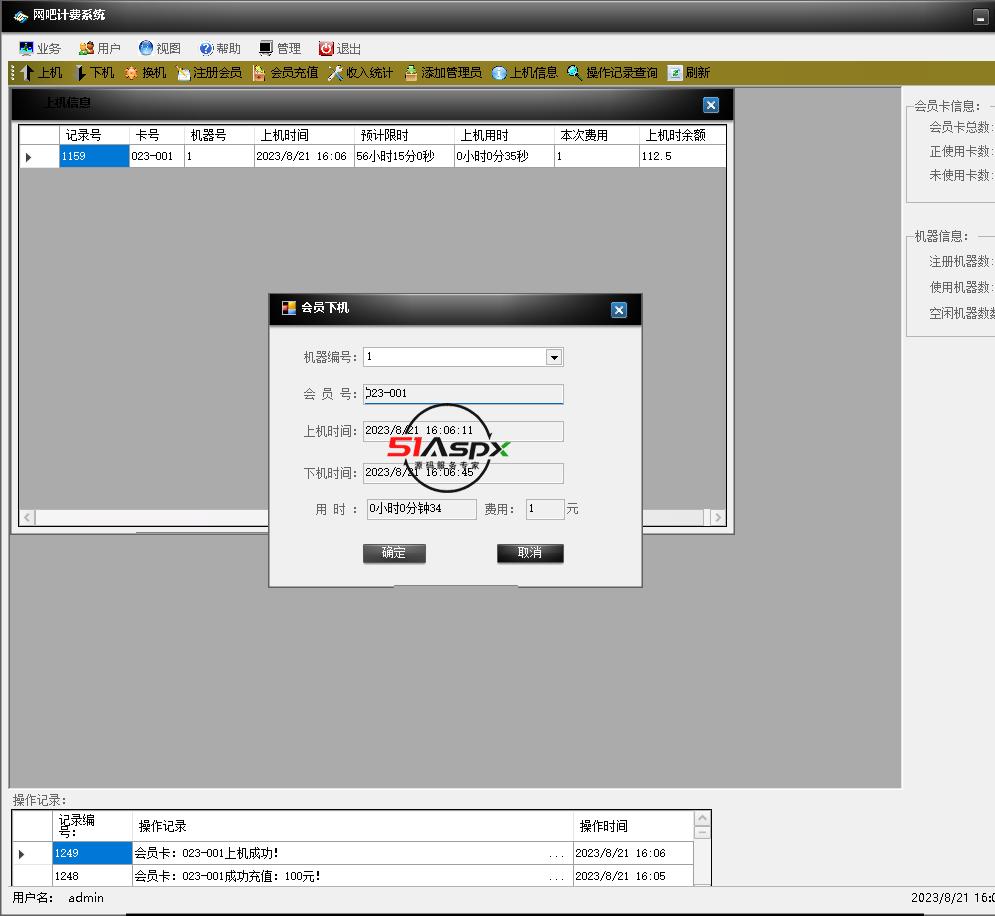Click the 退出 menu item
Image resolution: width=995 pixels, height=916 pixels.
pyautogui.click(x=340, y=48)
